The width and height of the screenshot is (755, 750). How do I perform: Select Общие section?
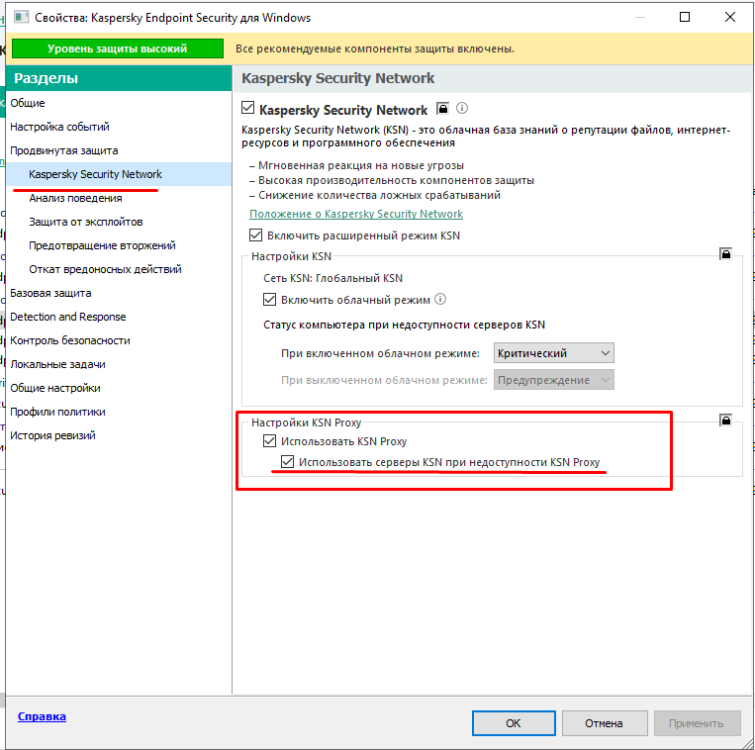[118, 103]
